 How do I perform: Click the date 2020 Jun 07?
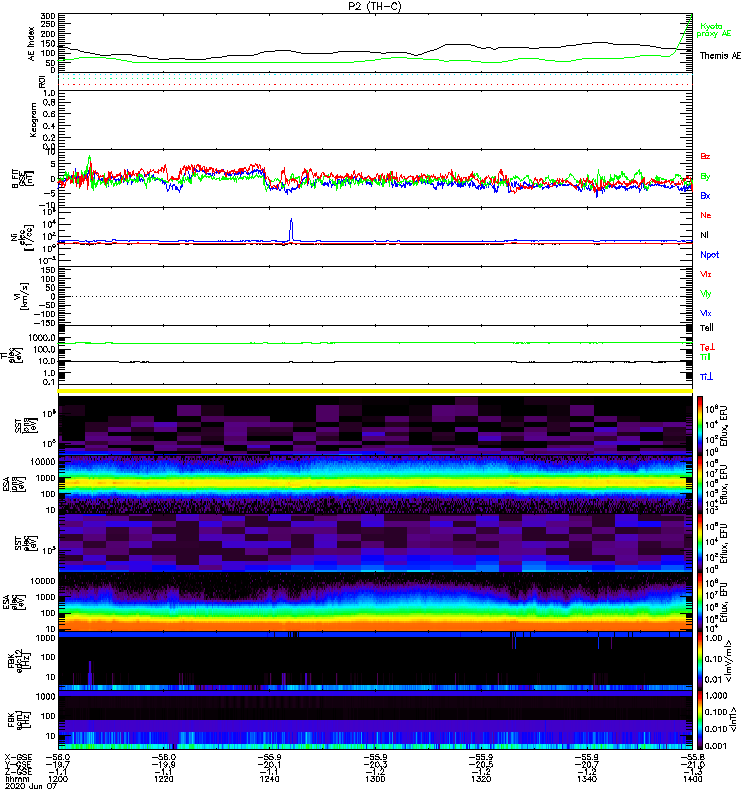click(x=31, y=786)
